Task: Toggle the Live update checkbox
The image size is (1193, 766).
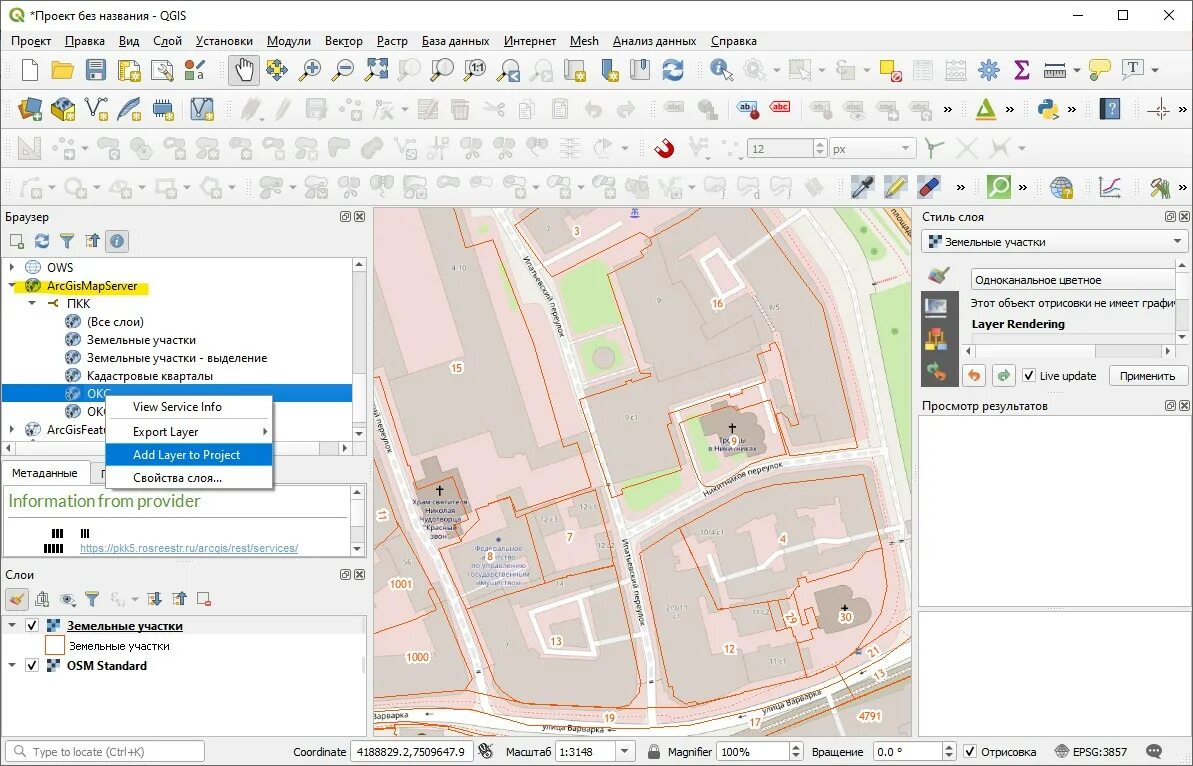Action: 1029,376
